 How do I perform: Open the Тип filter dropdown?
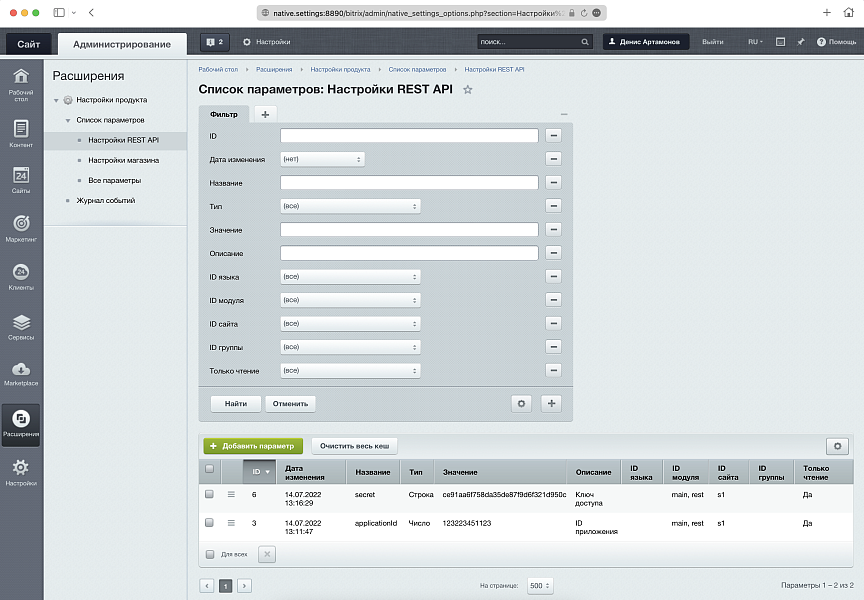tap(350, 206)
